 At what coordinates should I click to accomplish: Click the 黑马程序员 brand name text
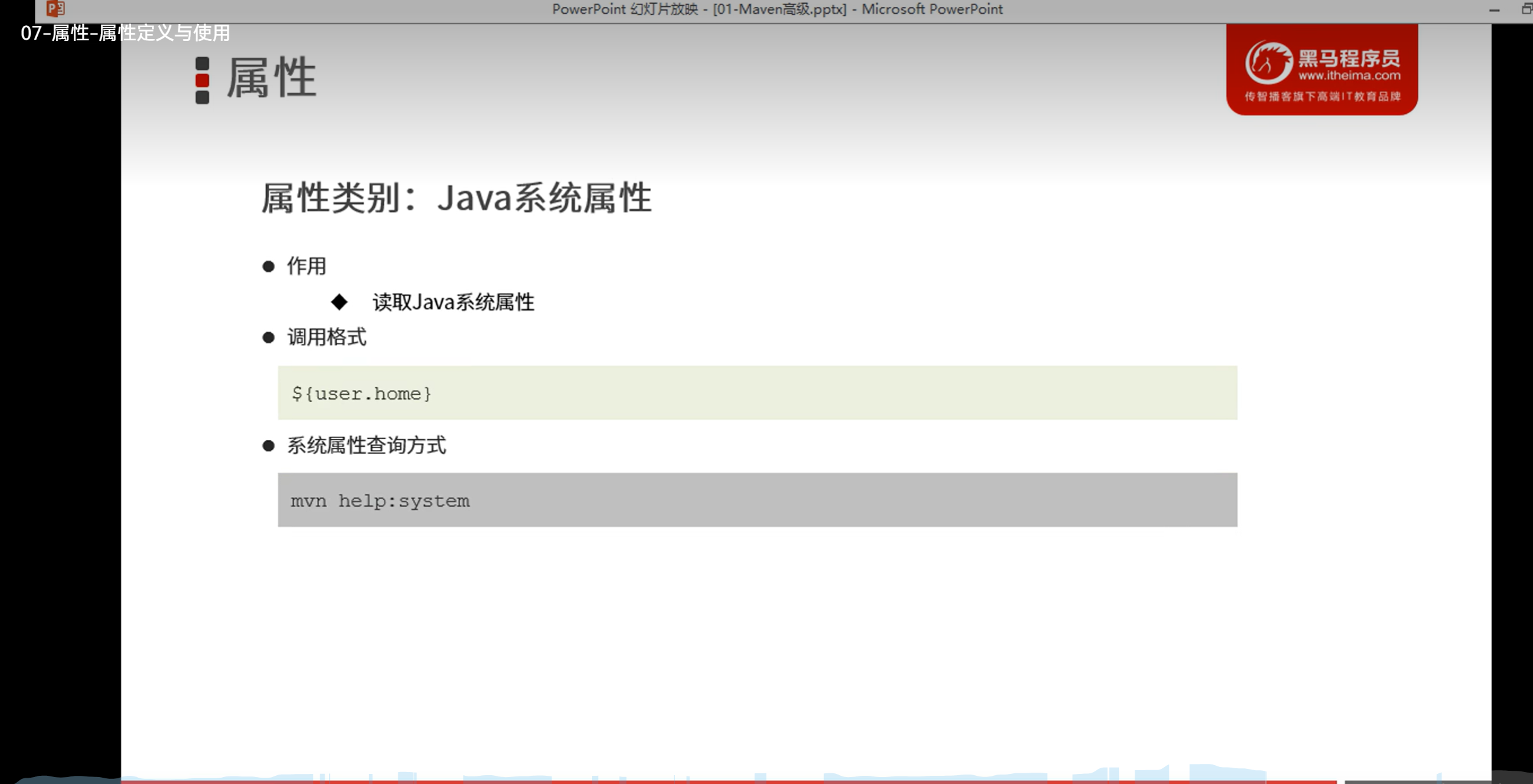[x=1349, y=59]
